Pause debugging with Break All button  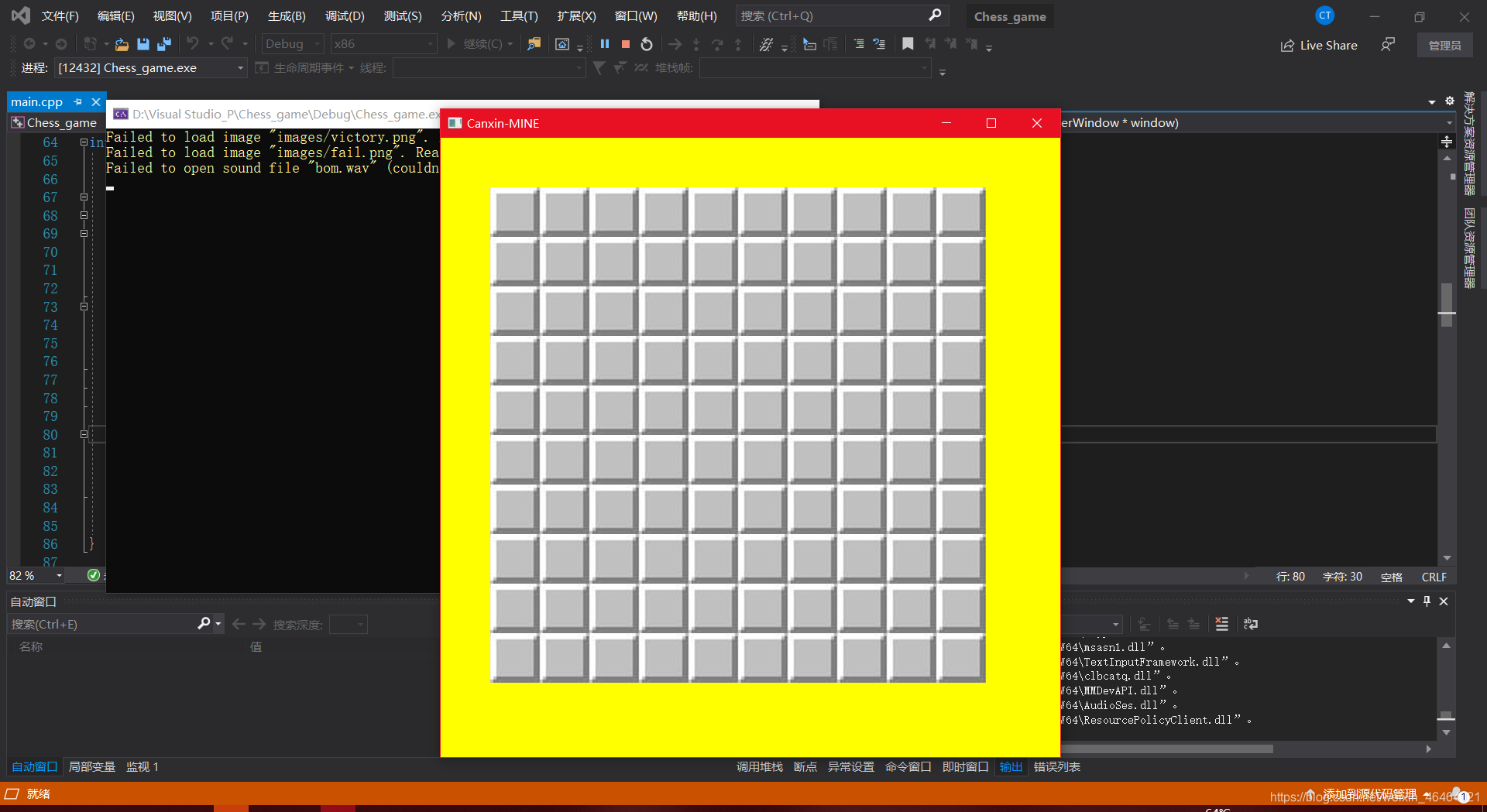605,44
